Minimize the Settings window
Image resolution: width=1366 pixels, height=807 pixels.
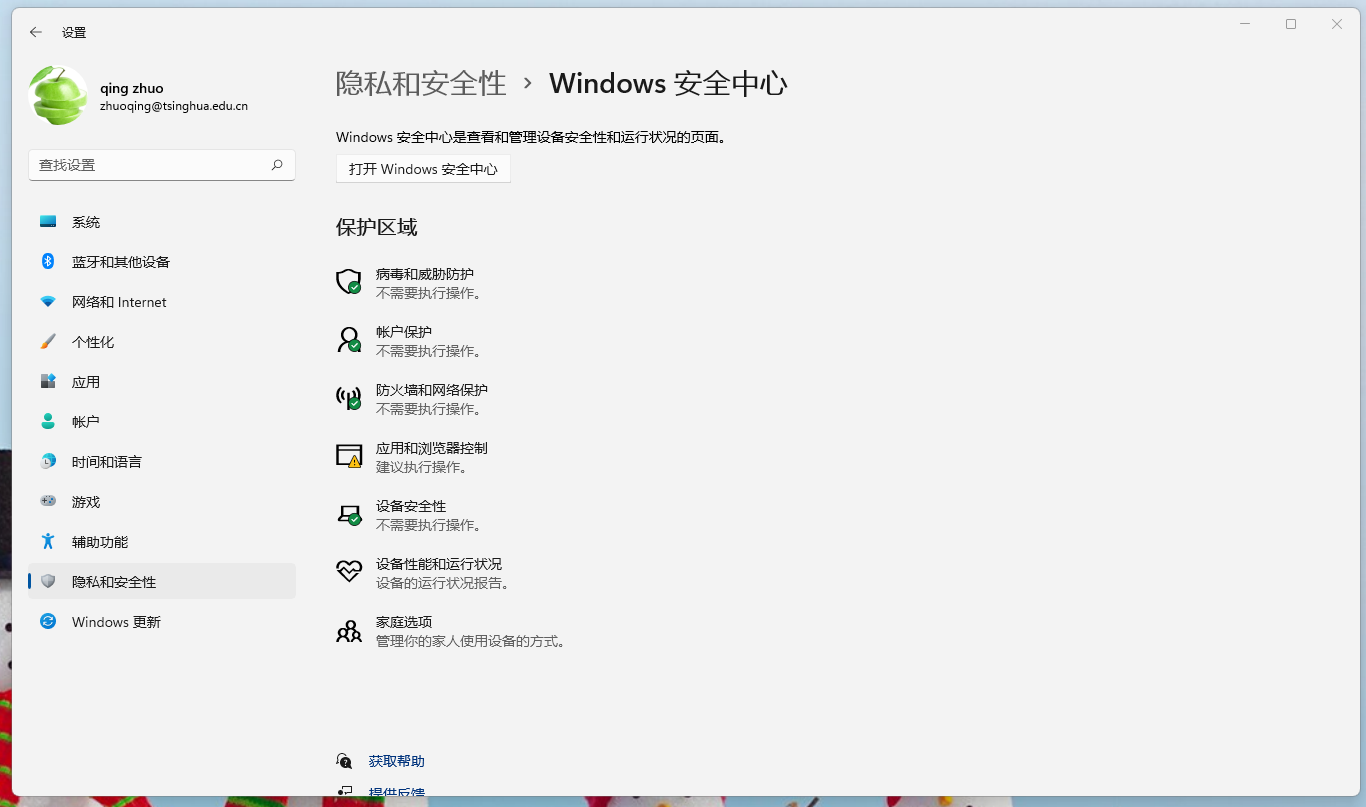(1245, 24)
